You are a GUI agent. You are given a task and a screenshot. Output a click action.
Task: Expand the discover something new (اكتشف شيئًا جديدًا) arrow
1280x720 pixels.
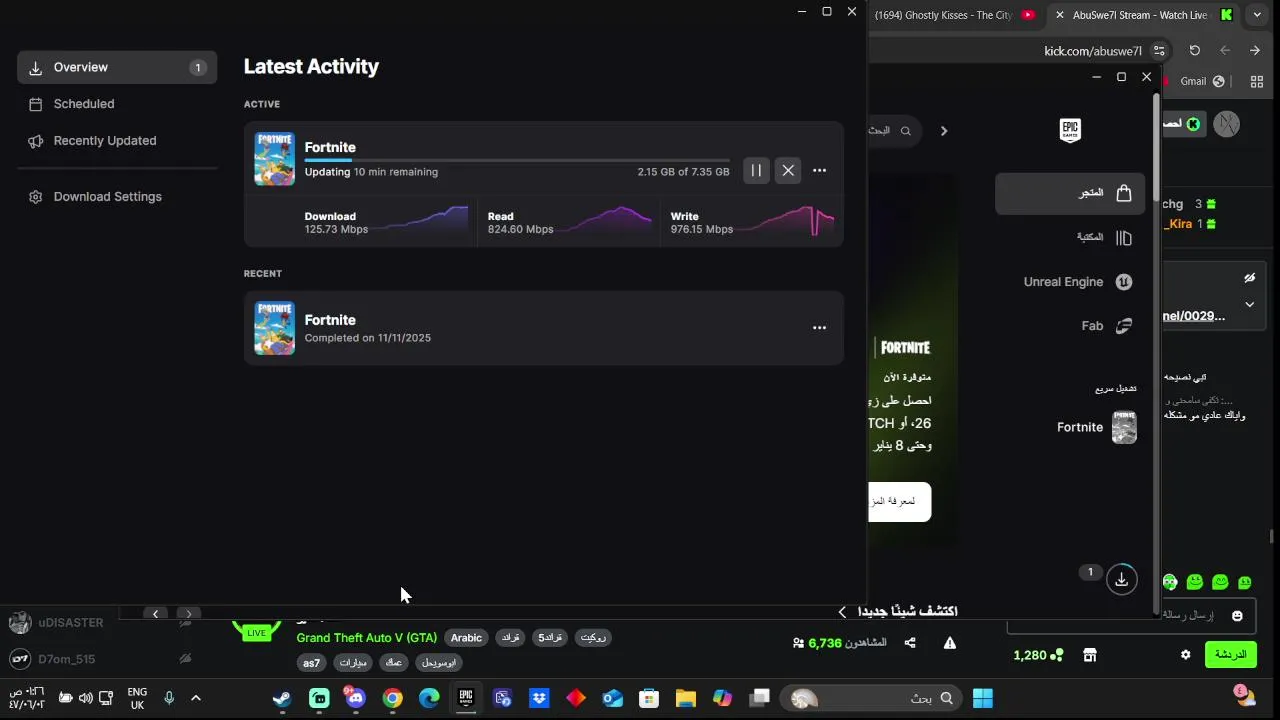coord(842,612)
